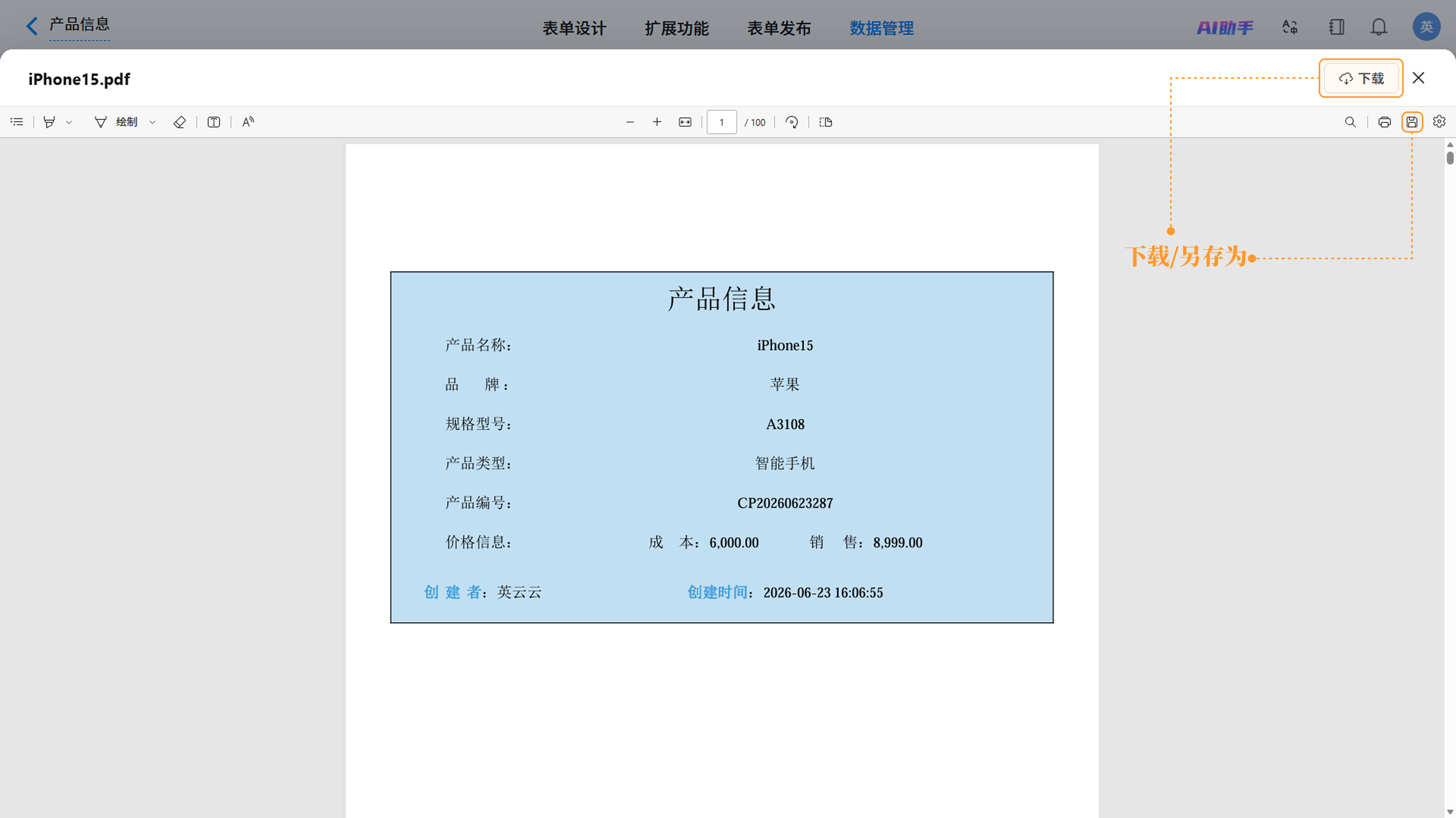Switch the page view layout
Viewport: 1456px width, 818px height.
[x=826, y=122]
